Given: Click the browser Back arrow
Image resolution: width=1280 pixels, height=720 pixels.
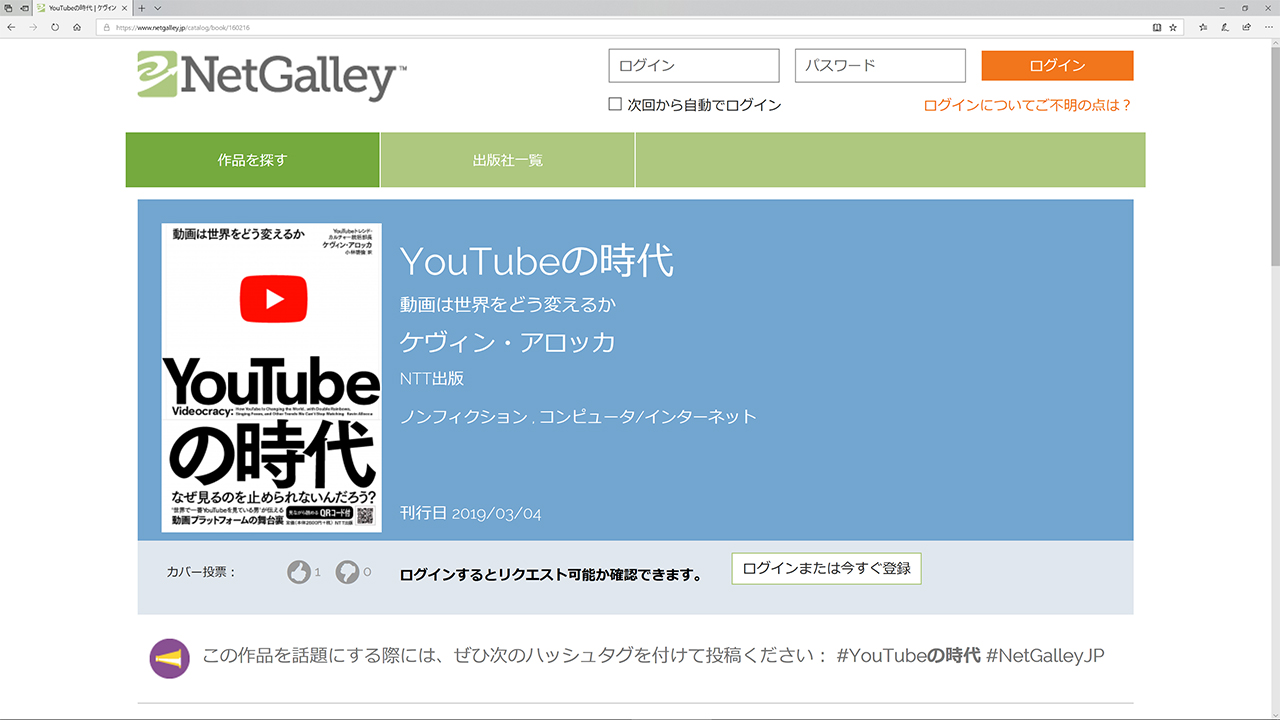Looking at the screenshot, I should 11,27.
